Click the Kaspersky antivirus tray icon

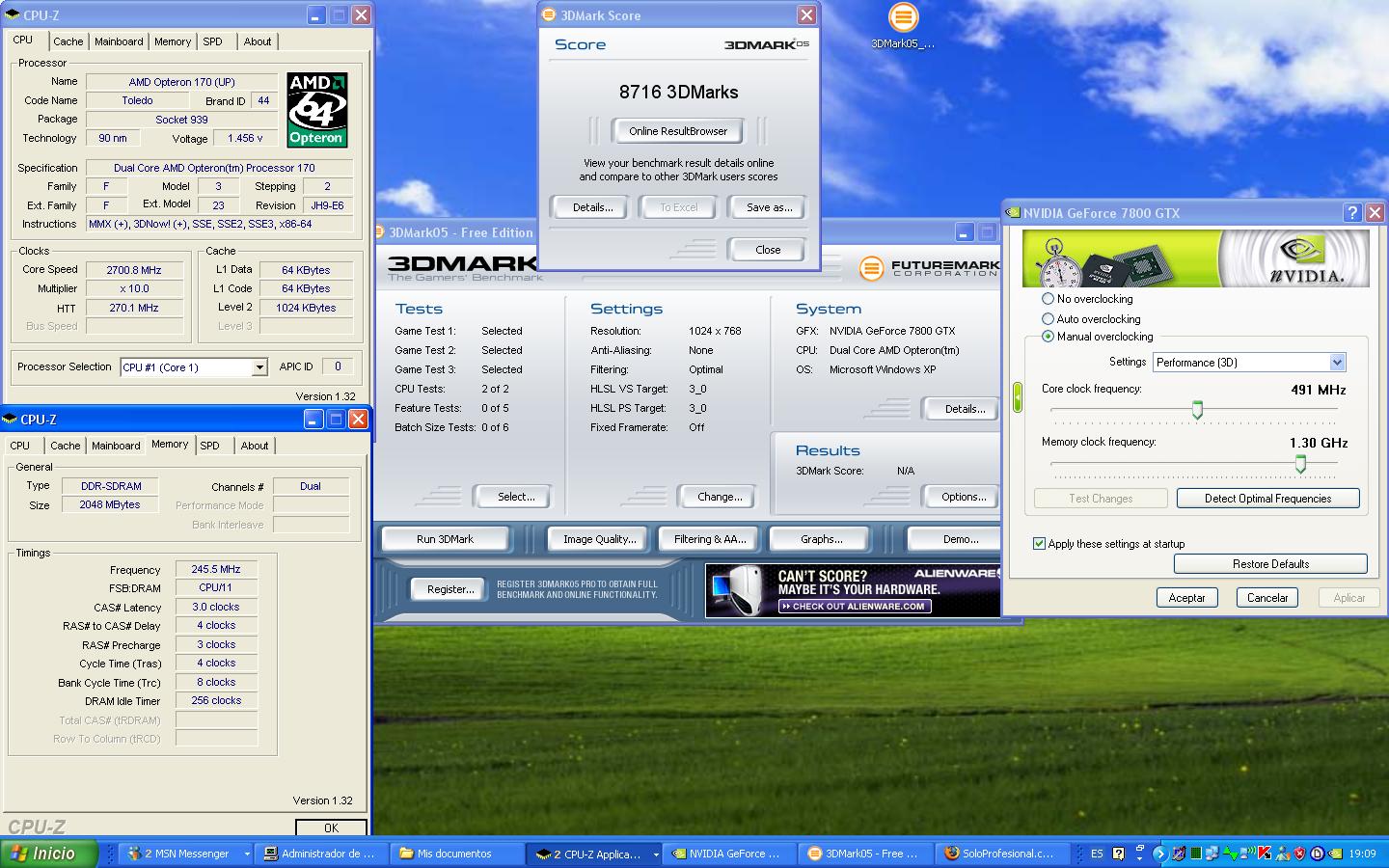[x=1264, y=854]
